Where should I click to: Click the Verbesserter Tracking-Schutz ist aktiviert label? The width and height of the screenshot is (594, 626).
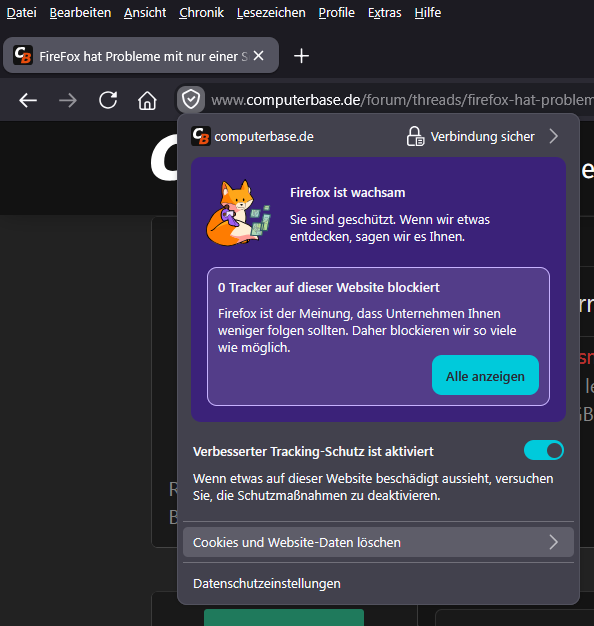click(x=313, y=452)
